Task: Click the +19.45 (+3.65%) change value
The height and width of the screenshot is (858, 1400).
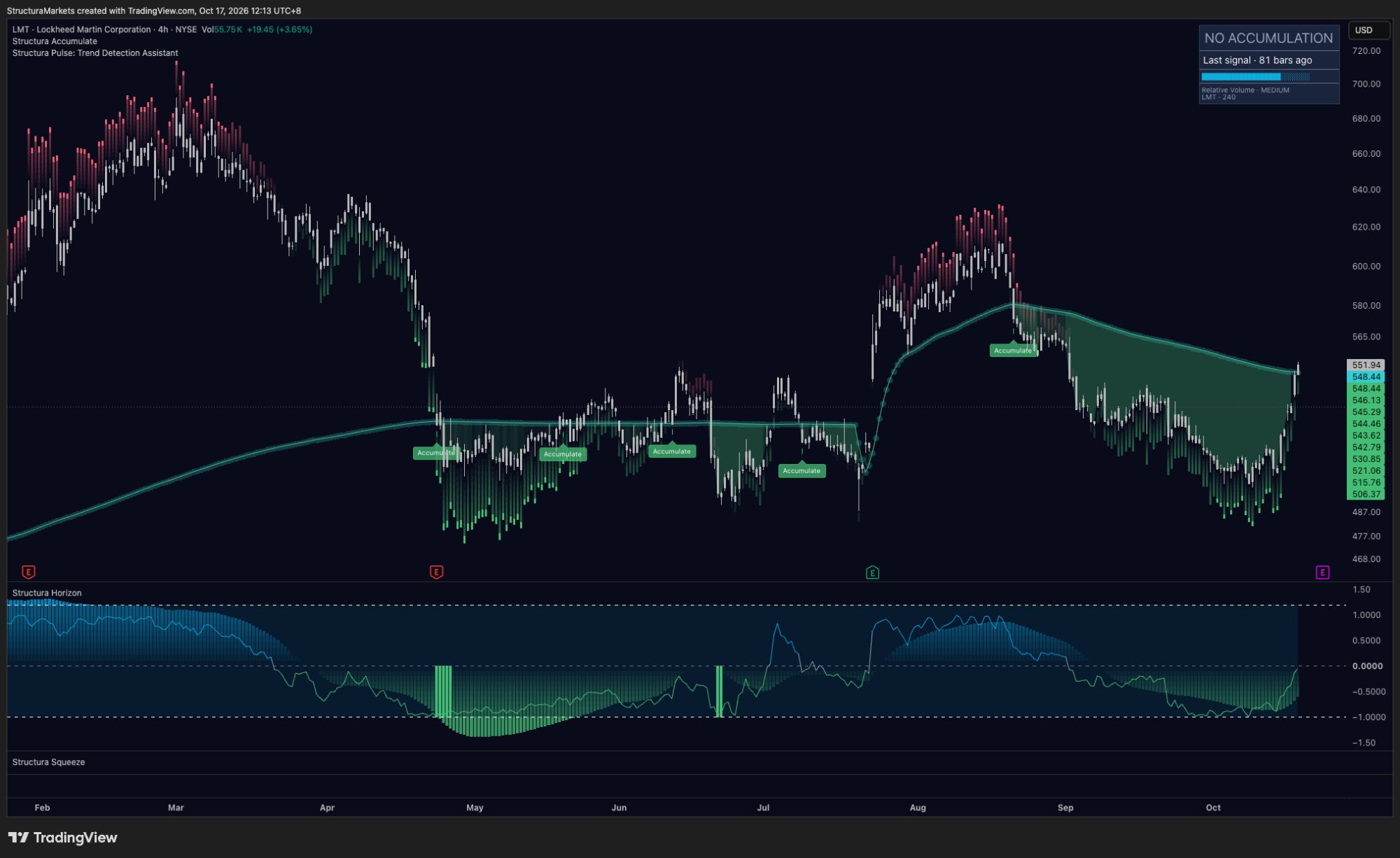Action: (x=279, y=29)
